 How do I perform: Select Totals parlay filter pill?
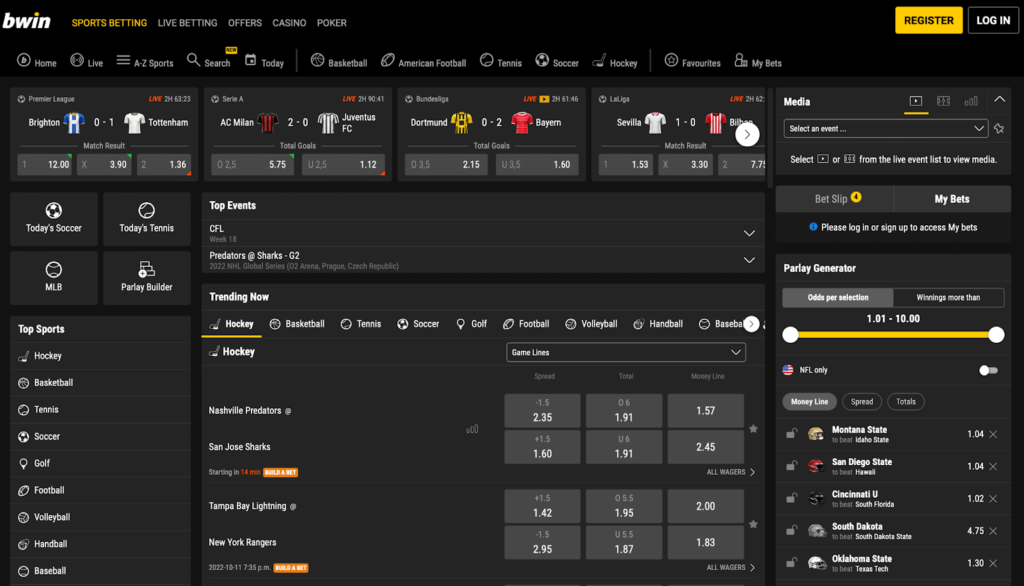905,402
